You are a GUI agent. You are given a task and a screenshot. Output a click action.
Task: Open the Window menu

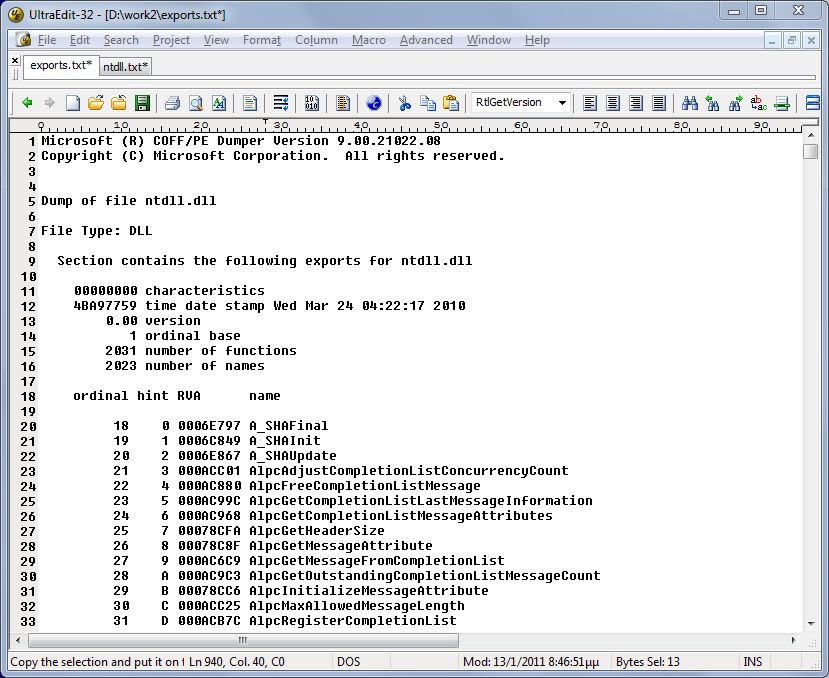(x=489, y=40)
